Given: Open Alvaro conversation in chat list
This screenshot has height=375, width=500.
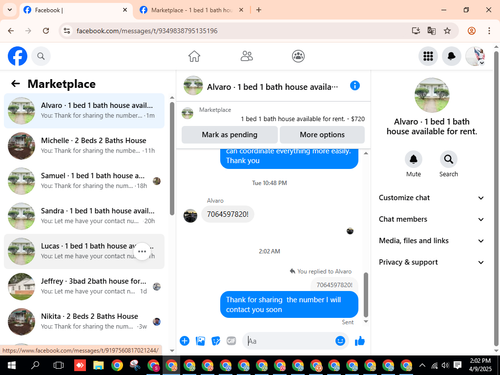Looking at the screenshot, I should click(x=84, y=111).
